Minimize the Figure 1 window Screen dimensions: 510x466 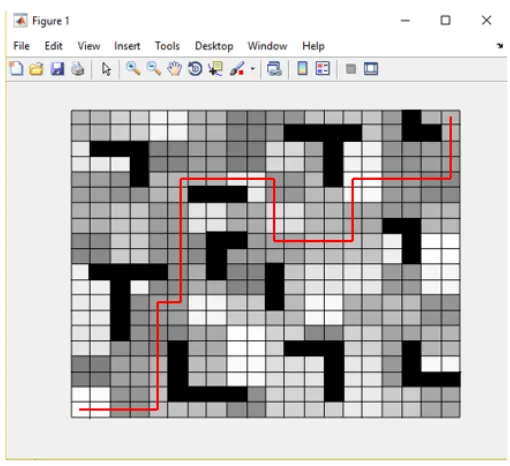[405, 21]
